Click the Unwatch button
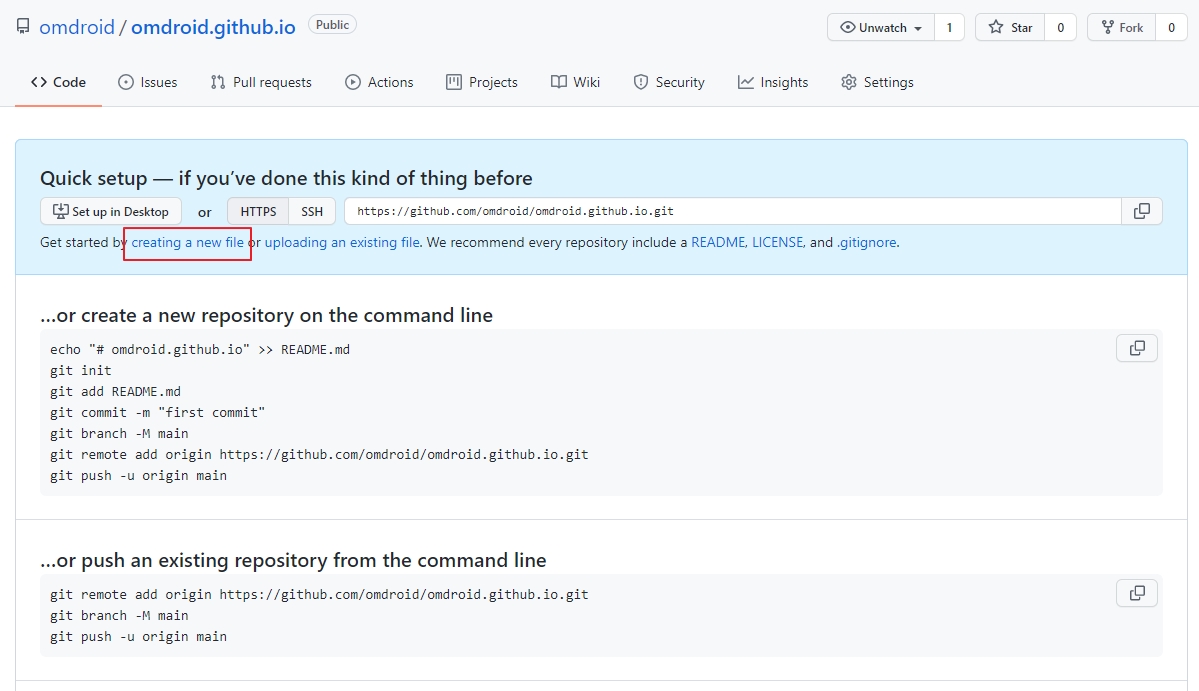Viewport: 1199px width, 691px height. (881, 28)
